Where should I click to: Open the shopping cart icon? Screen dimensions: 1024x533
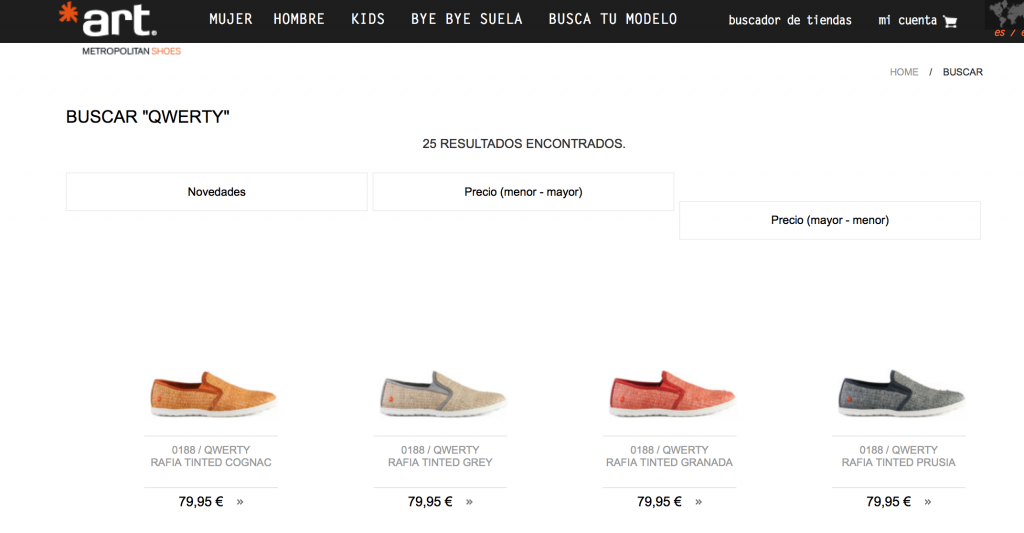(x=950, y=21)
